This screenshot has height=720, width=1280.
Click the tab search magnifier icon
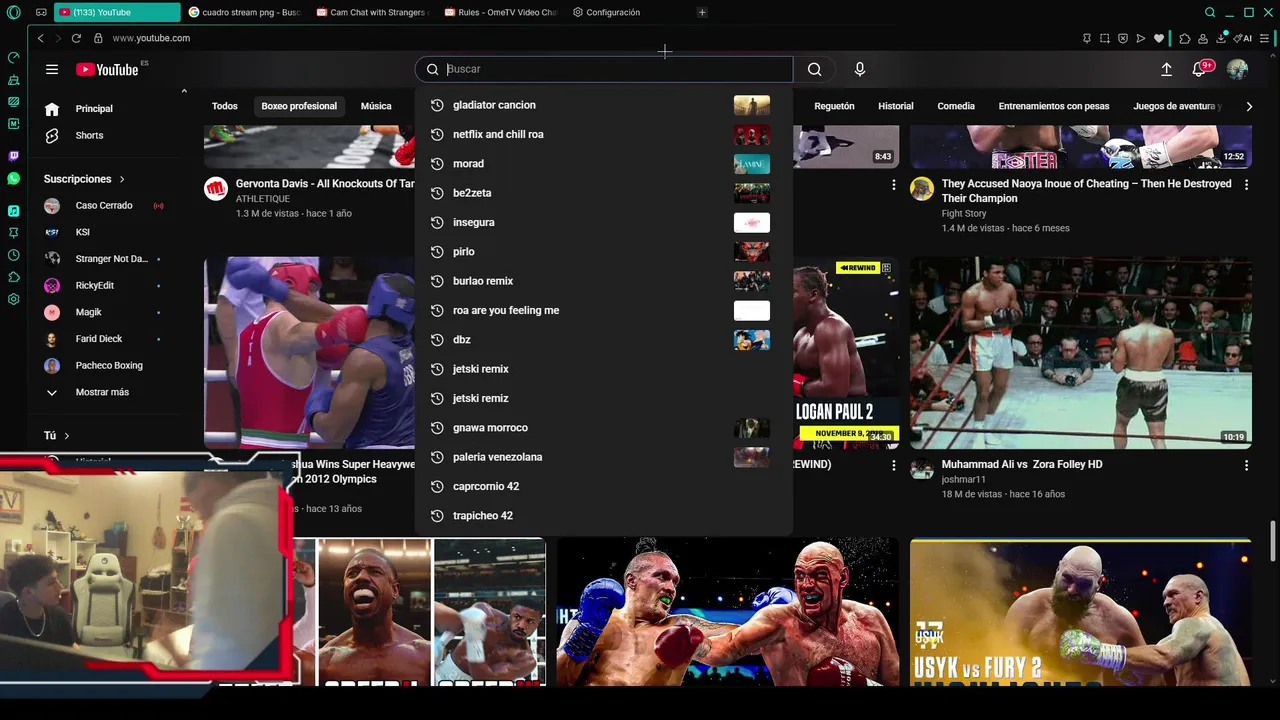tap(1210, 12)
